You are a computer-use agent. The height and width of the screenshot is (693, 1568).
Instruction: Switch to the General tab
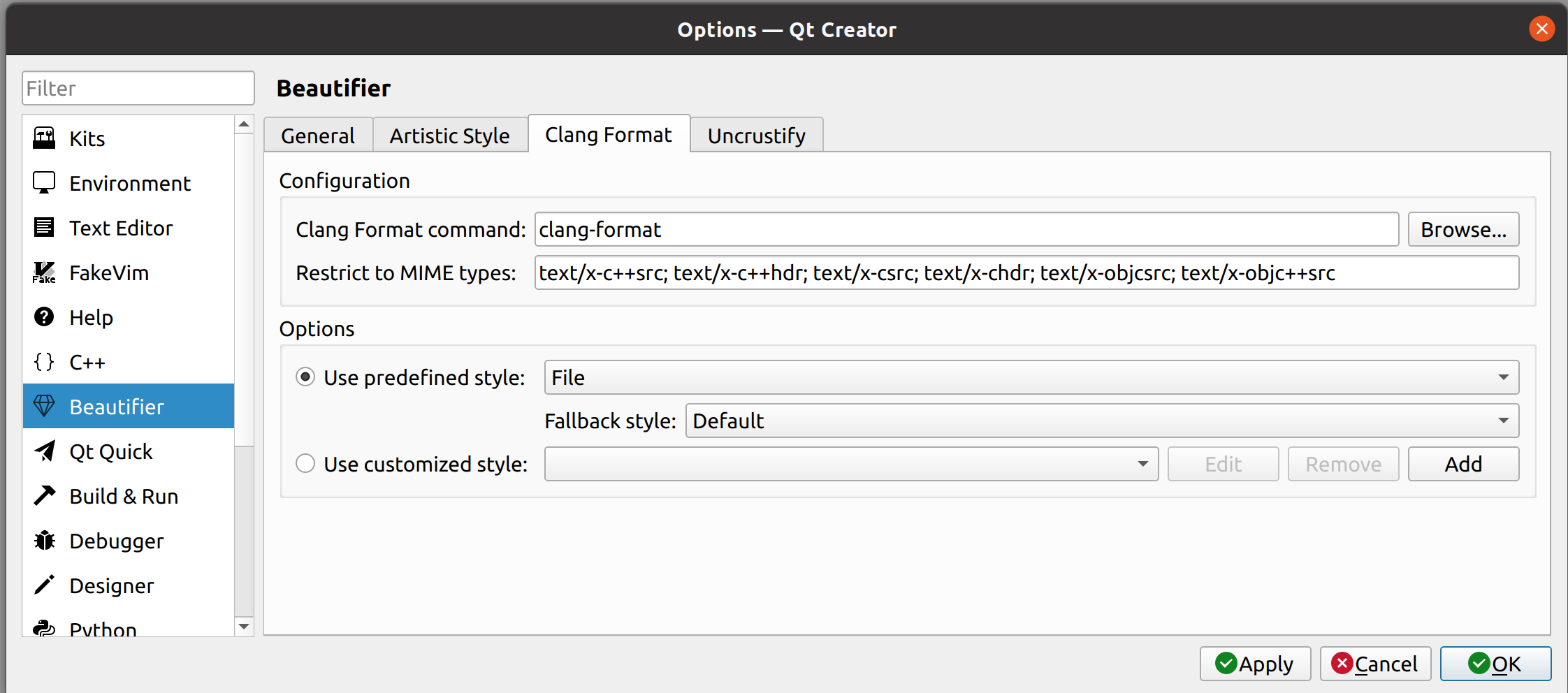[x=318, y=135]
